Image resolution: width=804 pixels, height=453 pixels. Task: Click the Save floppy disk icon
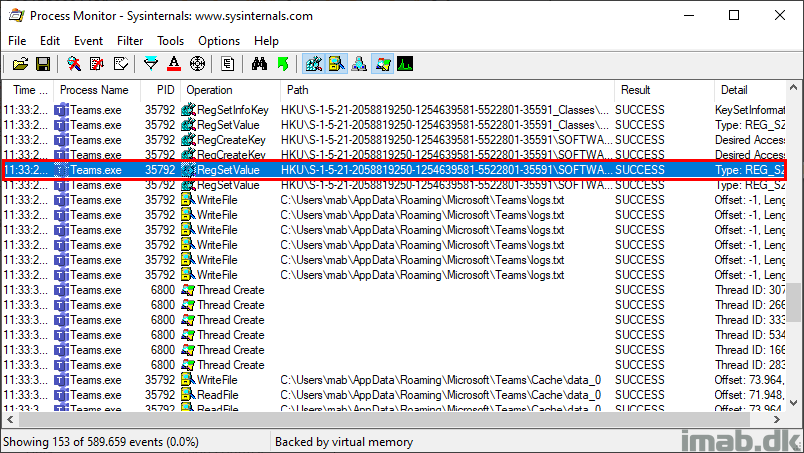pos(43,64)
